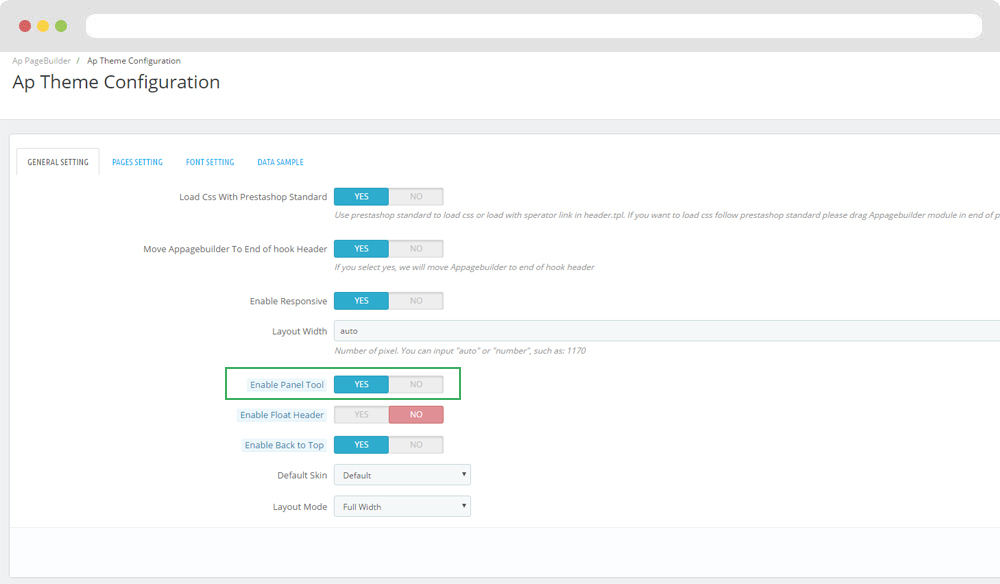
Task: Switch to the General Setting tab
Action: pos(58,162)
